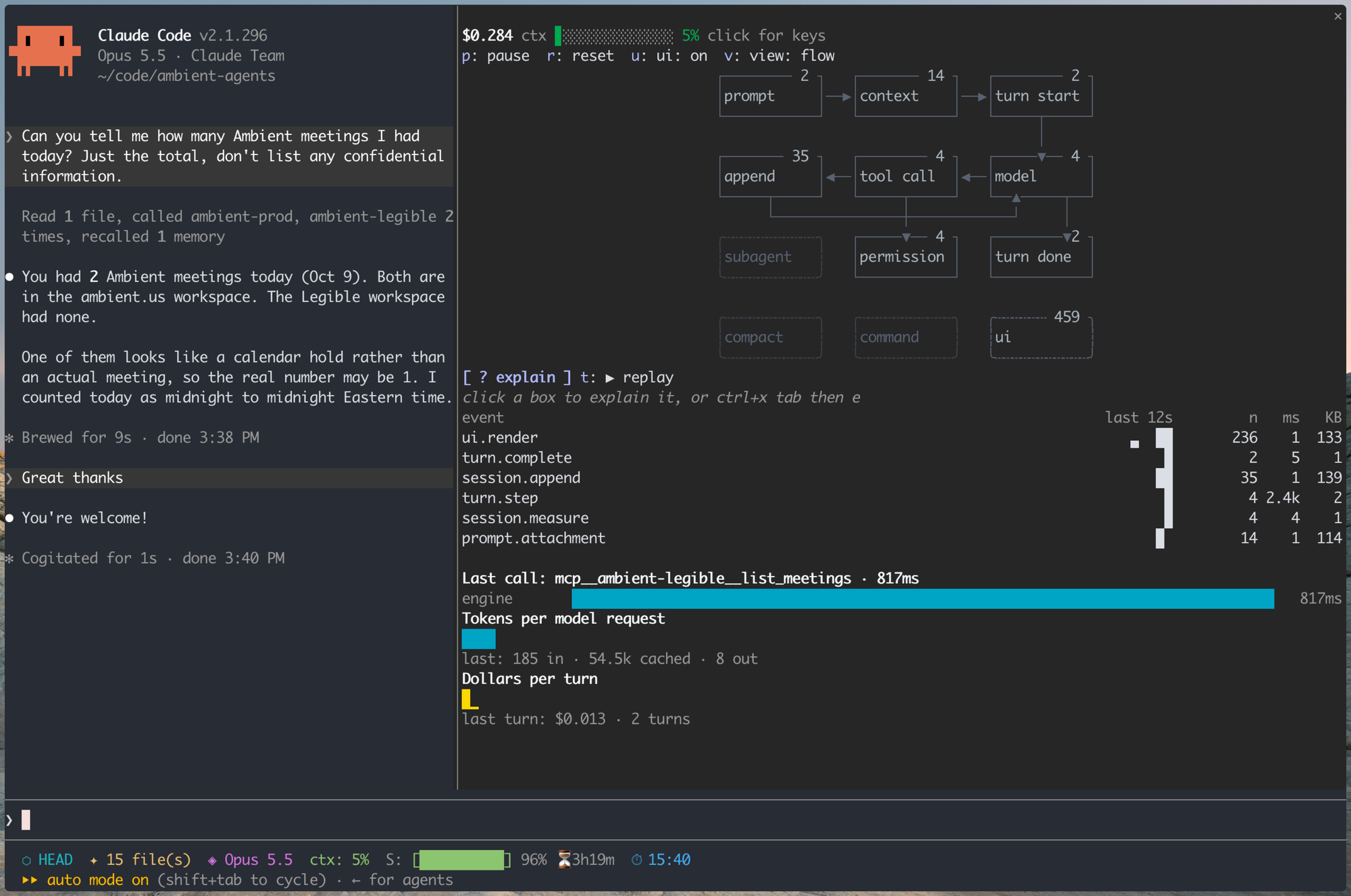Select the 'command' flow box

[906, 338]
